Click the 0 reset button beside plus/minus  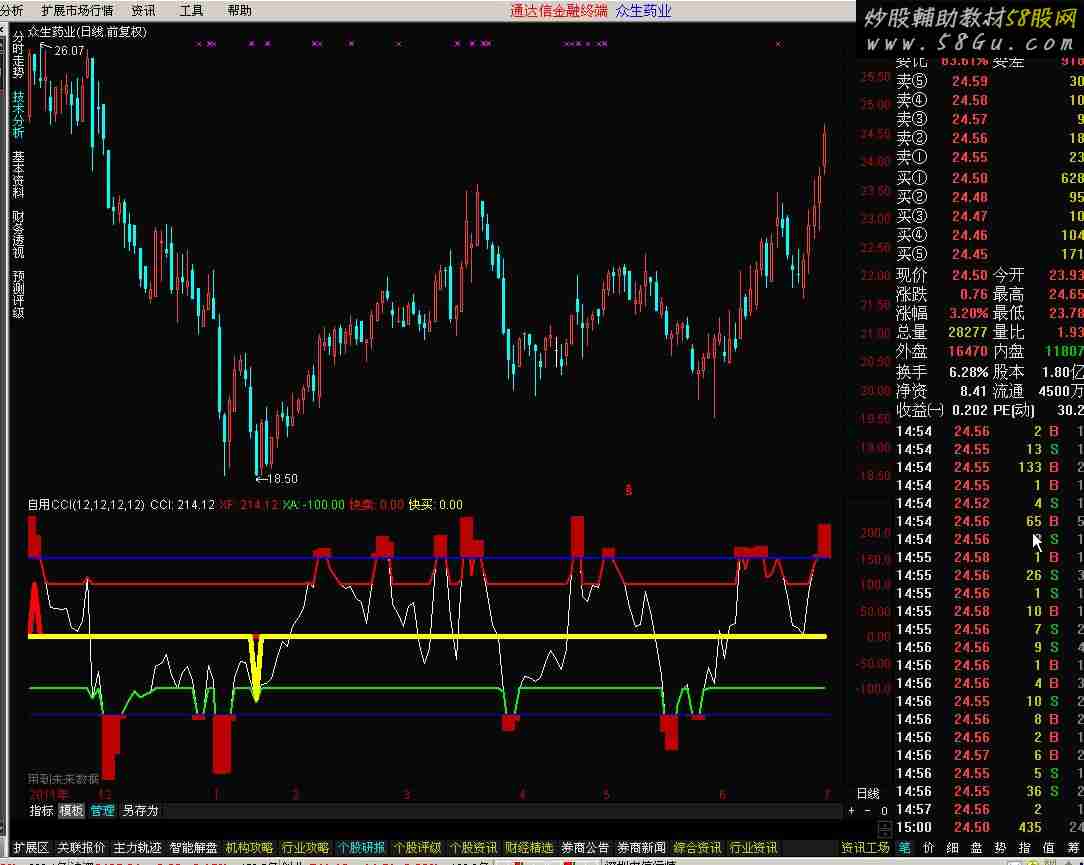coord(883,811)
